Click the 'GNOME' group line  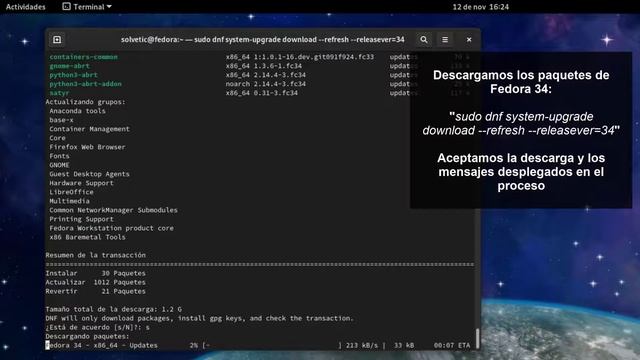coord(59,165)
